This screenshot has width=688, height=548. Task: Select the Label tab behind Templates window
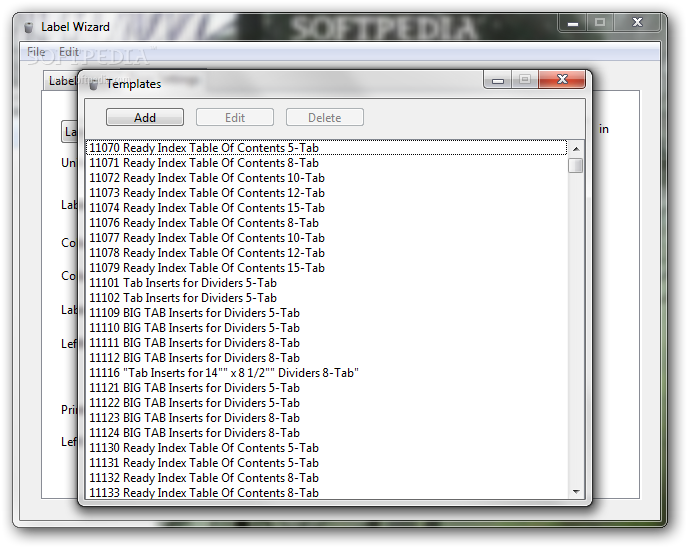pyautogui.click(x=61, y=81)
